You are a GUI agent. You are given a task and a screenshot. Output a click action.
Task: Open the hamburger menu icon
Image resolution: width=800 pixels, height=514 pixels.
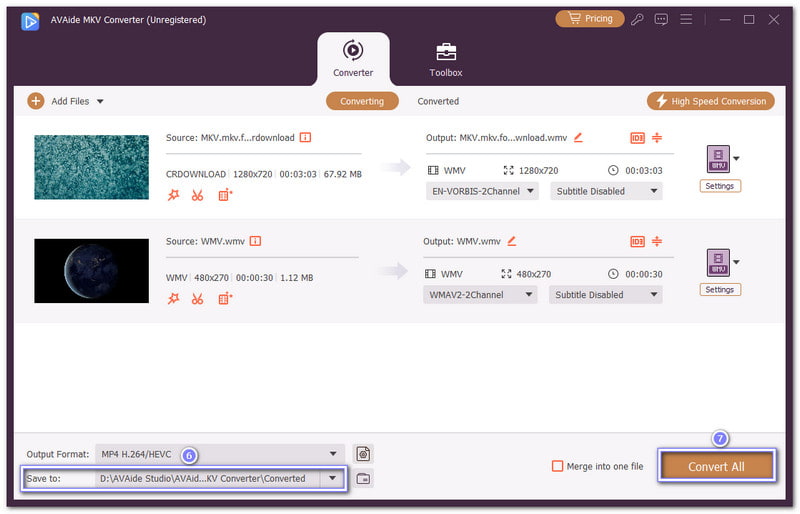[x=686, y=19]
